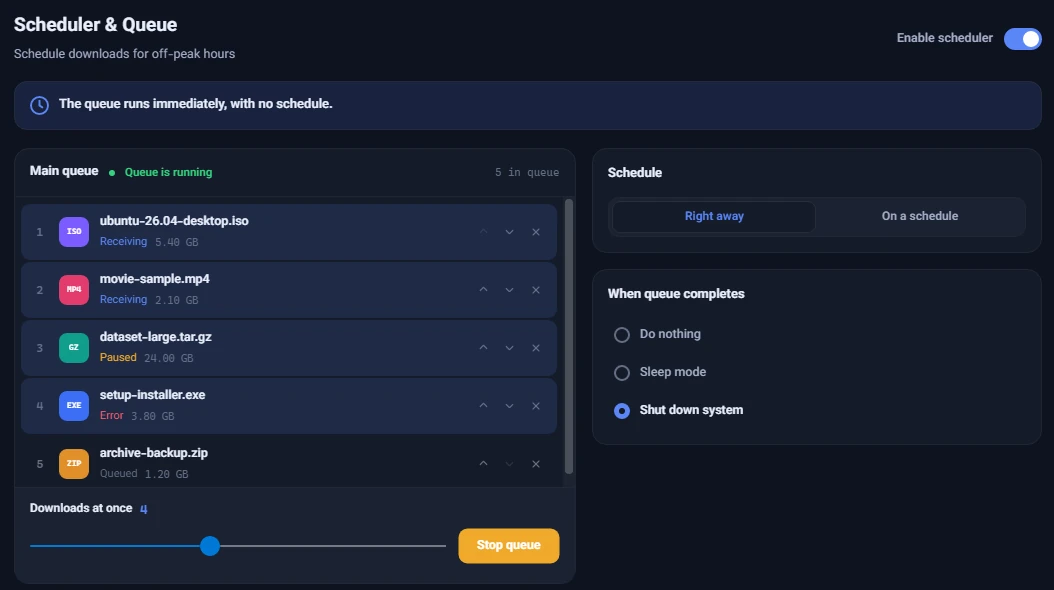
Task: Select the Shut down system option
Action: click(x=622, y=411)
